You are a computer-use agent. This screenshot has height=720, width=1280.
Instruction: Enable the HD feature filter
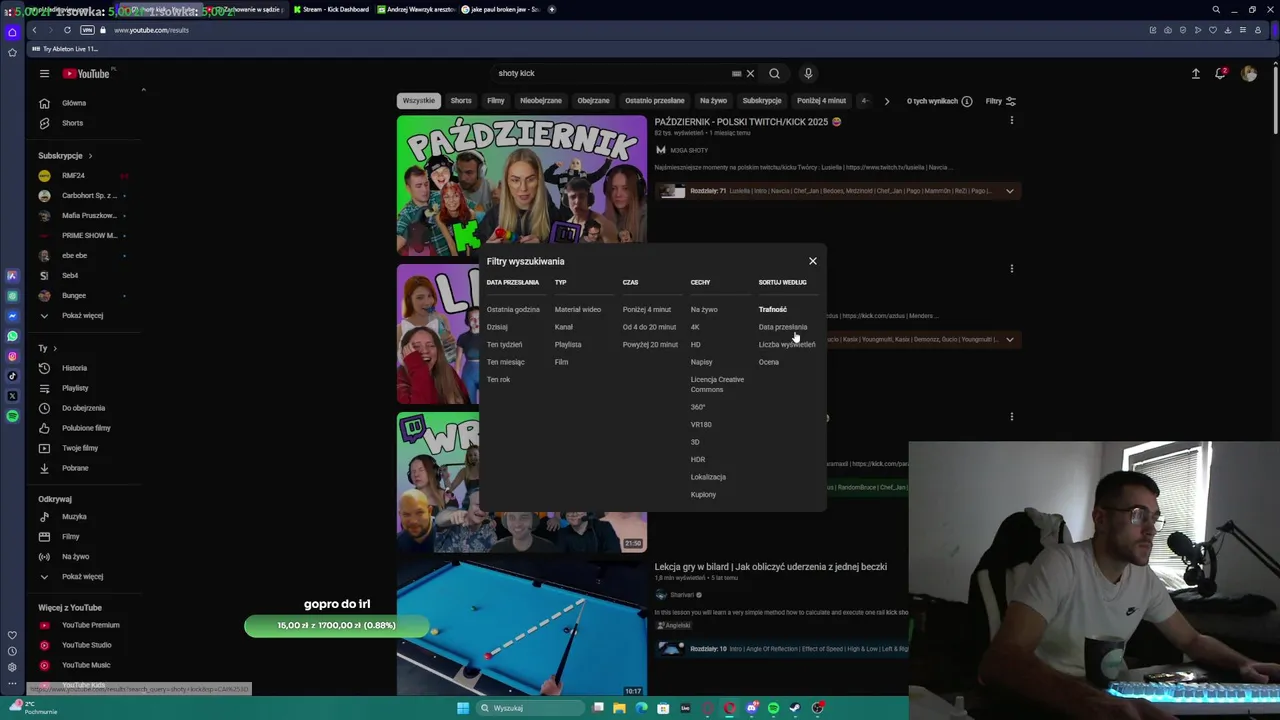(x=695, y=345)
